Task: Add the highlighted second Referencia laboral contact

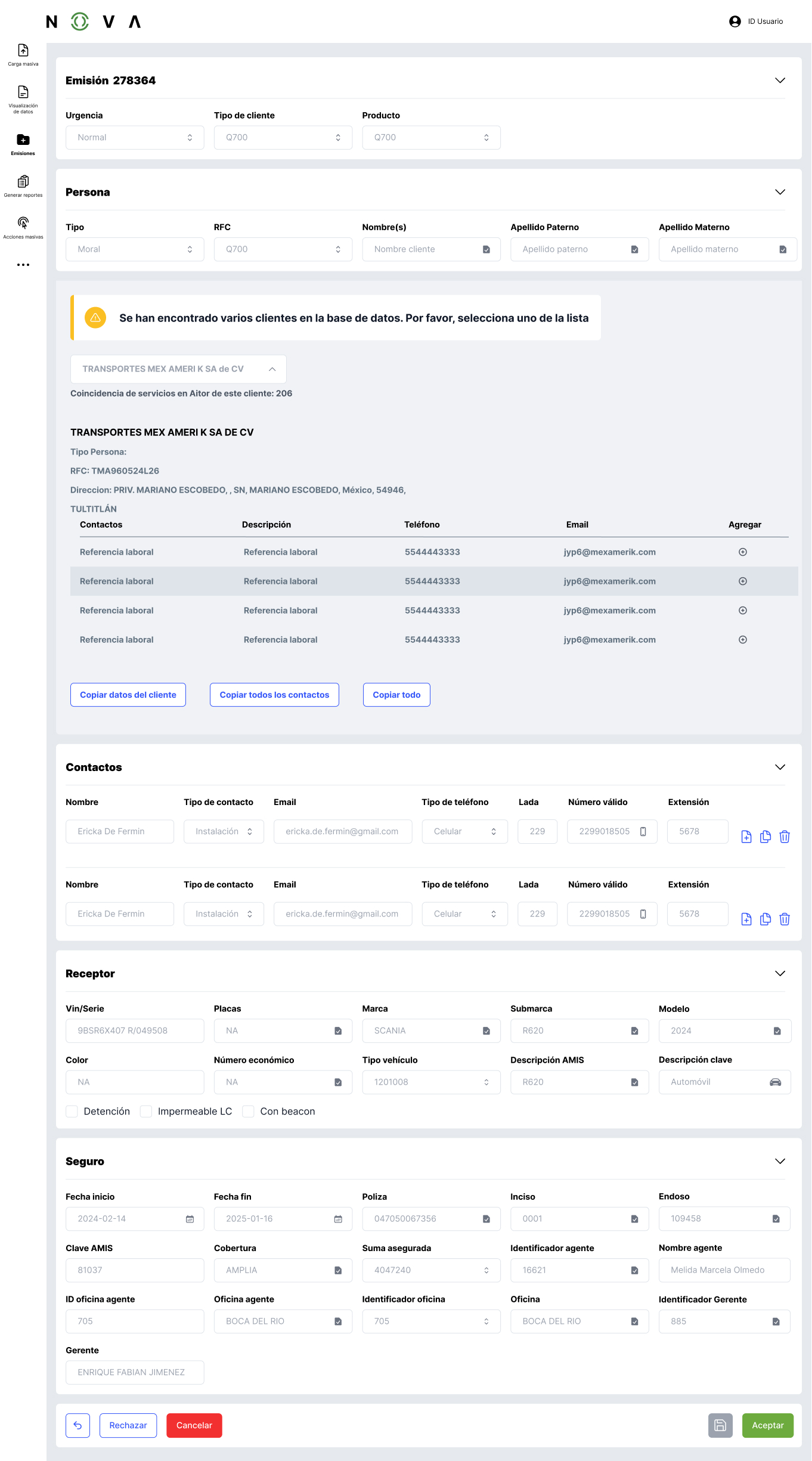Action: (x=743, y=581)
